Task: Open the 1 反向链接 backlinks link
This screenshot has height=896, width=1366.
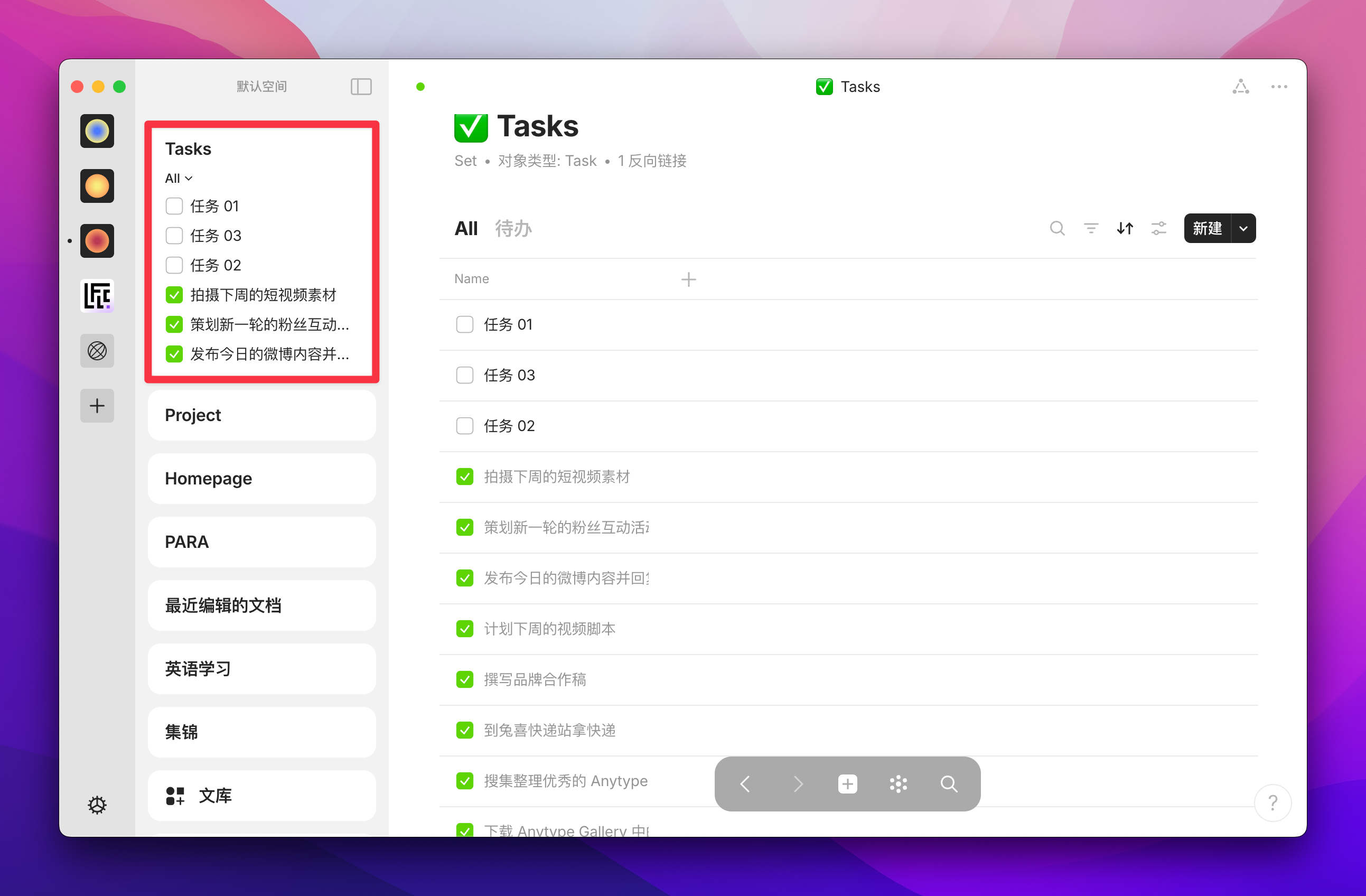Action: [652, 161]
